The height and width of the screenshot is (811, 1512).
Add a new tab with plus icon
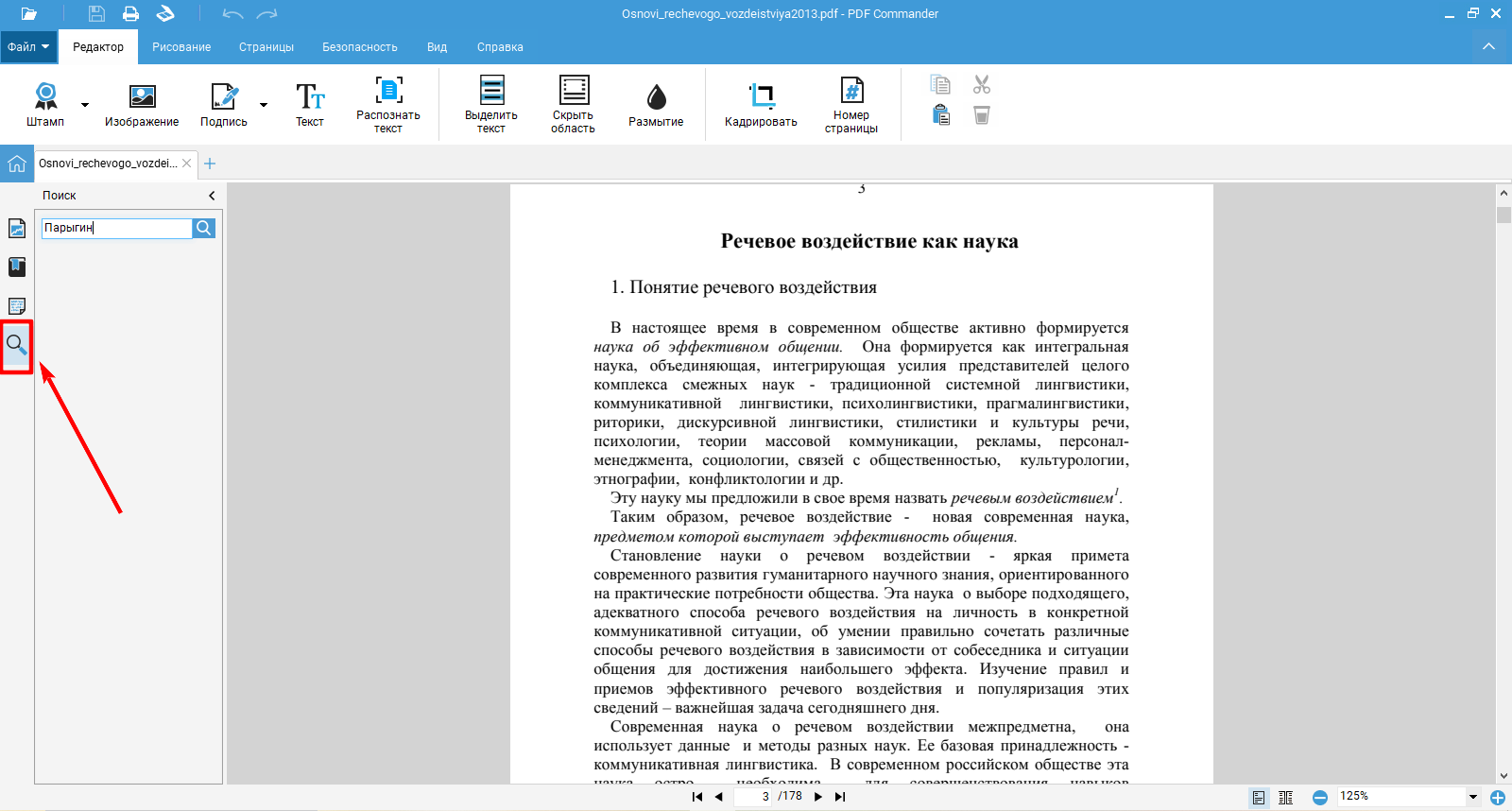point(210,164)
